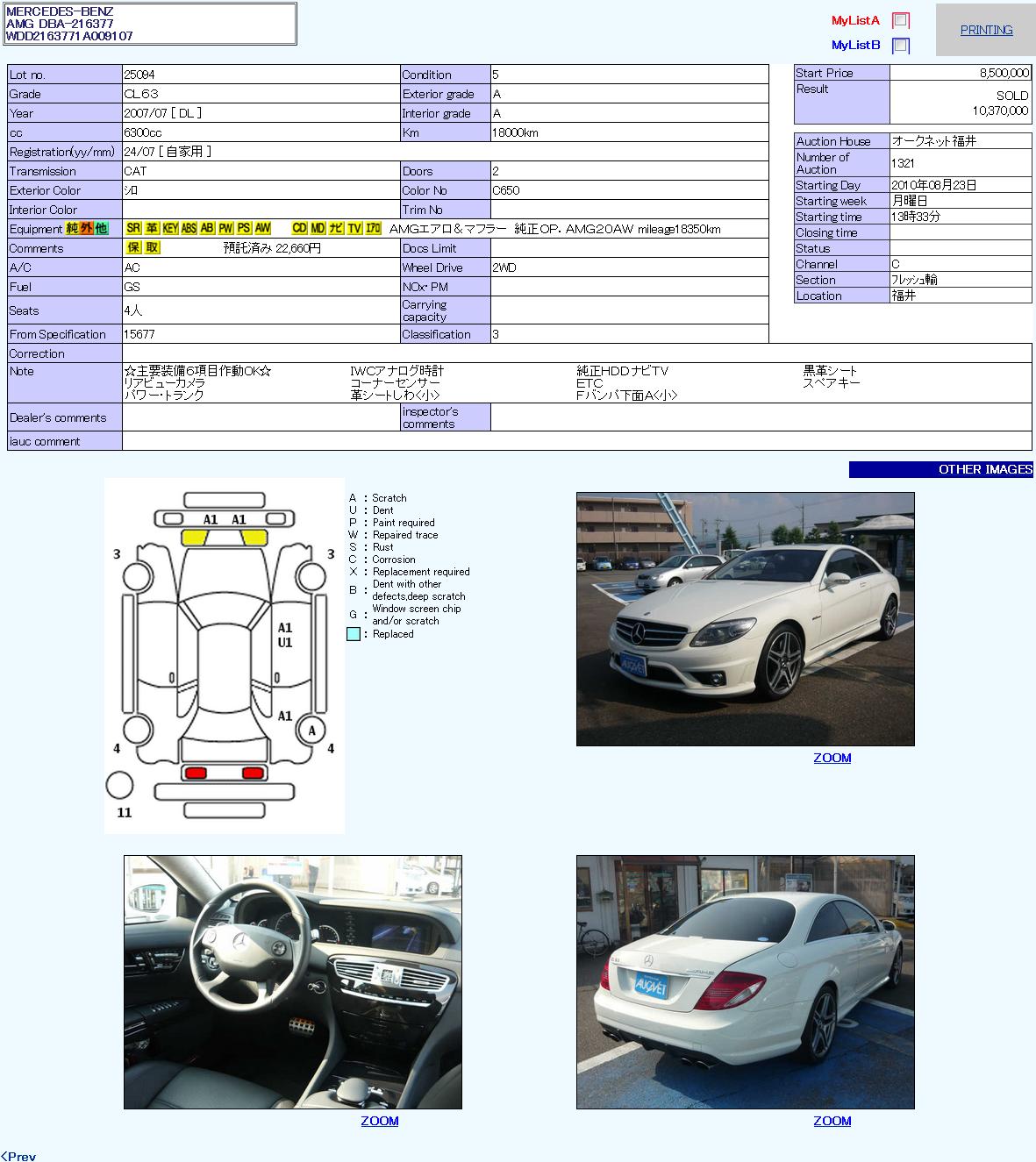Select the transmission value CAT
The width and height of the screenshot is (1036, 1162).
tap(136, 171)
